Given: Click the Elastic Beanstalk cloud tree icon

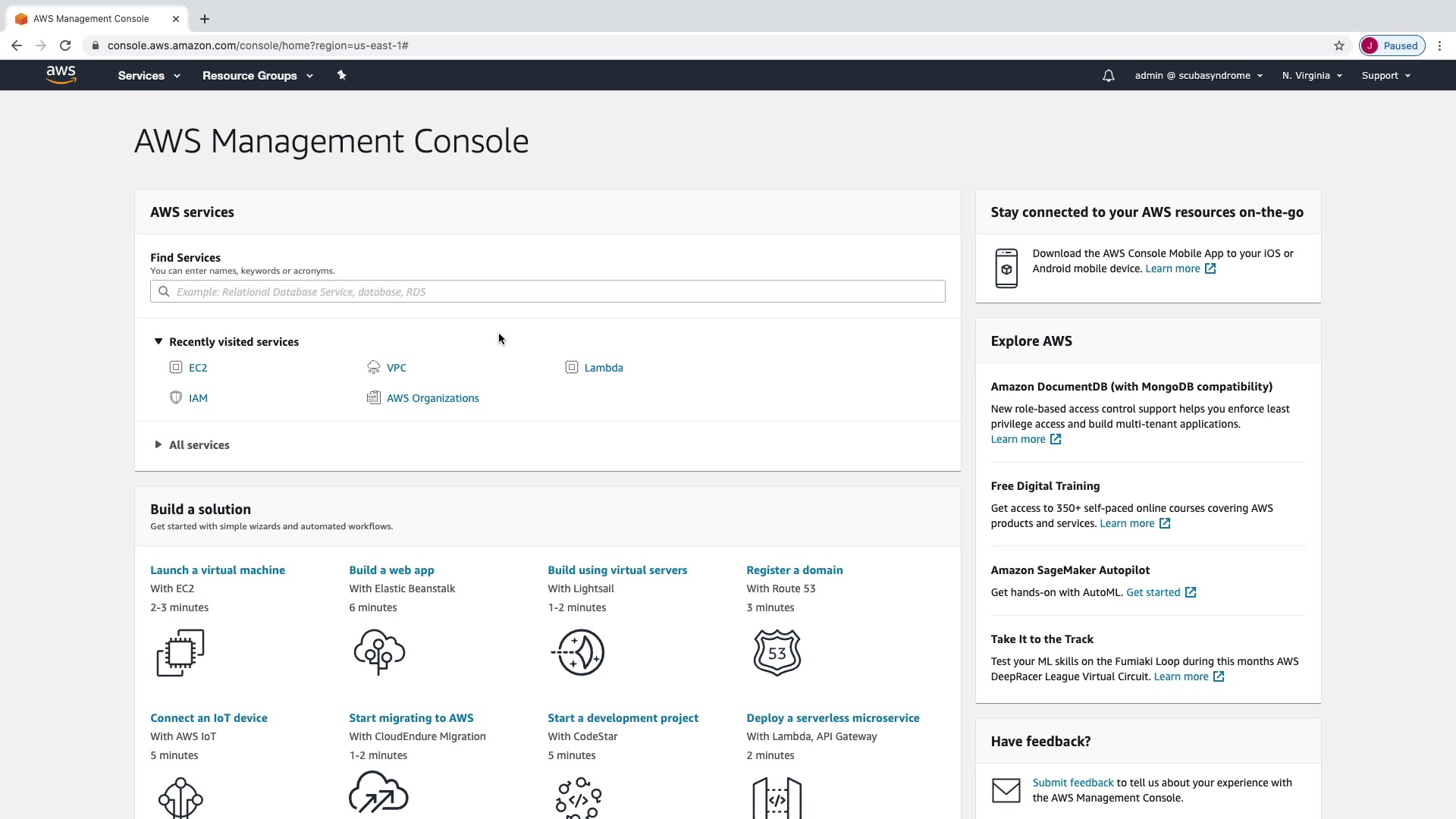Looking at the screenshot, I should pos(379,652).
